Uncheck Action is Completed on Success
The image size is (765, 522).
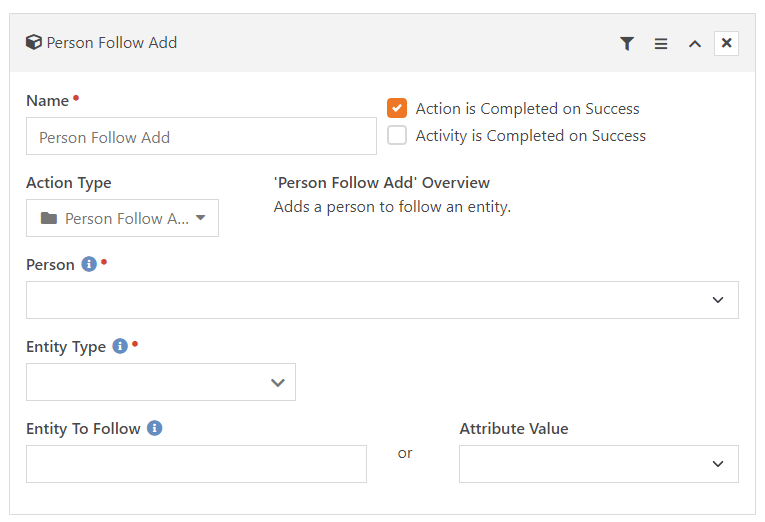point(397,108)
